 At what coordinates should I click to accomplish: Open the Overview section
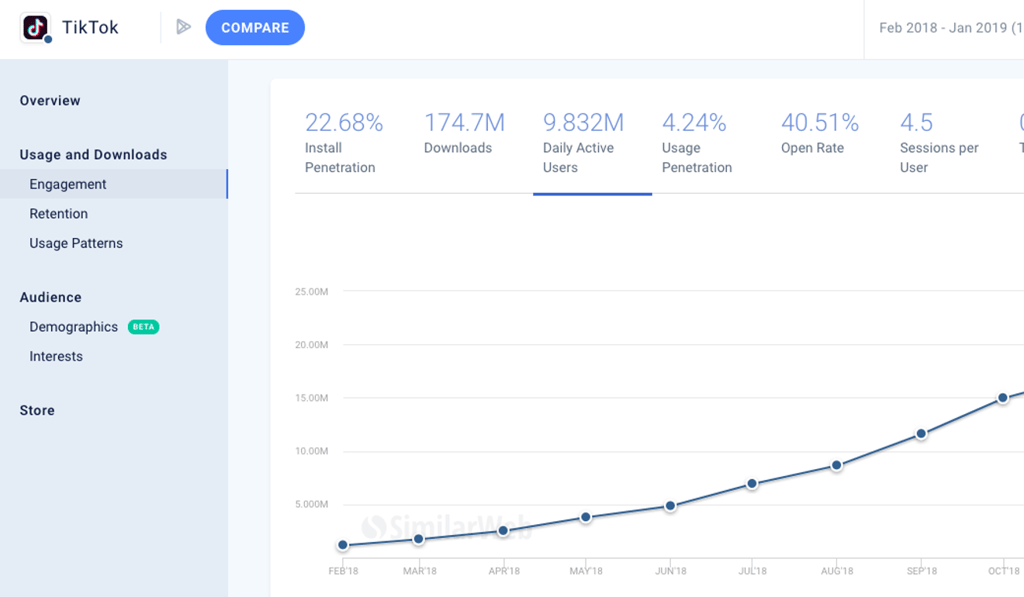pyautogui.click(x=50, y=100)
